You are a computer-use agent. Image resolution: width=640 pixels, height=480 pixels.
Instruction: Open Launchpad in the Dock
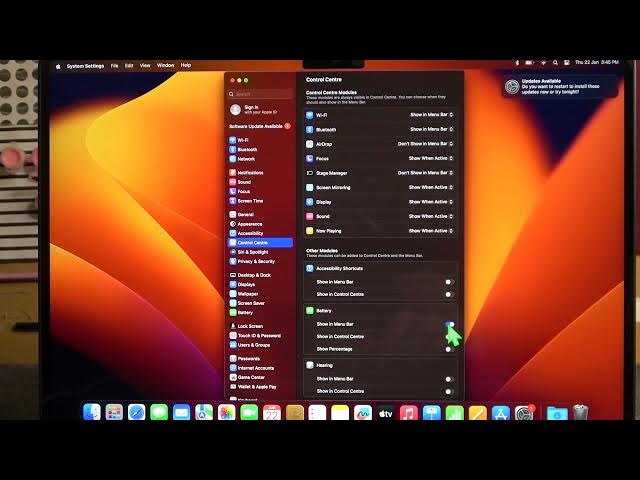114,412
